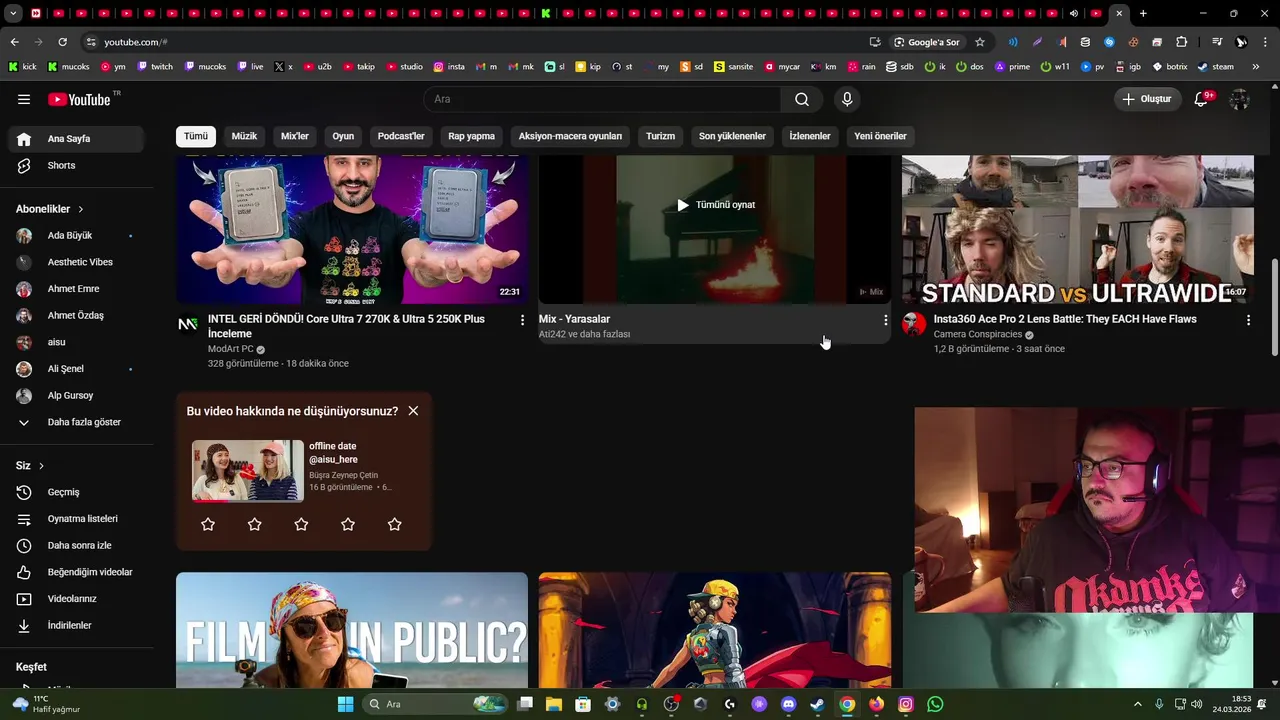Click the page vertical scrollbar thumb

[x=1274, y=306]
